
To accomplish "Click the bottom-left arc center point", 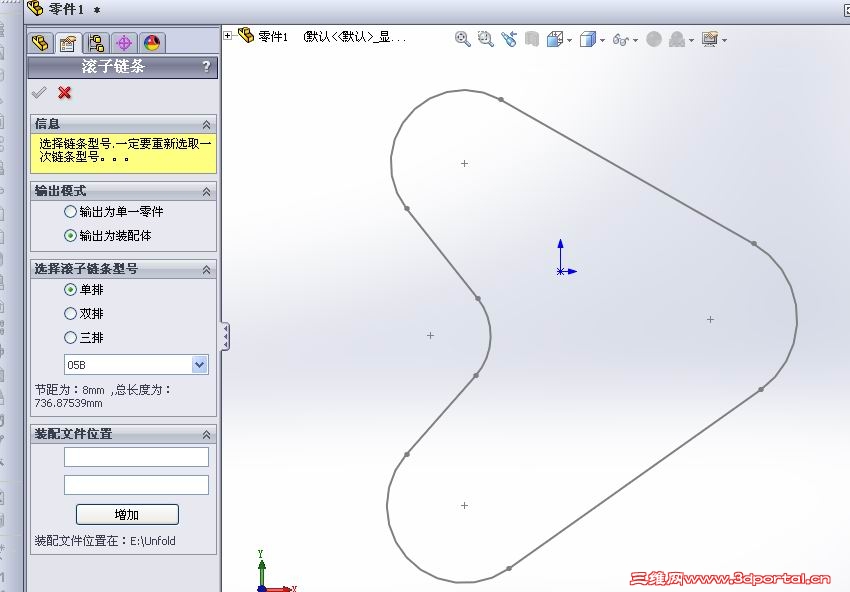I will pyautogui.click(x=465, y=505).
